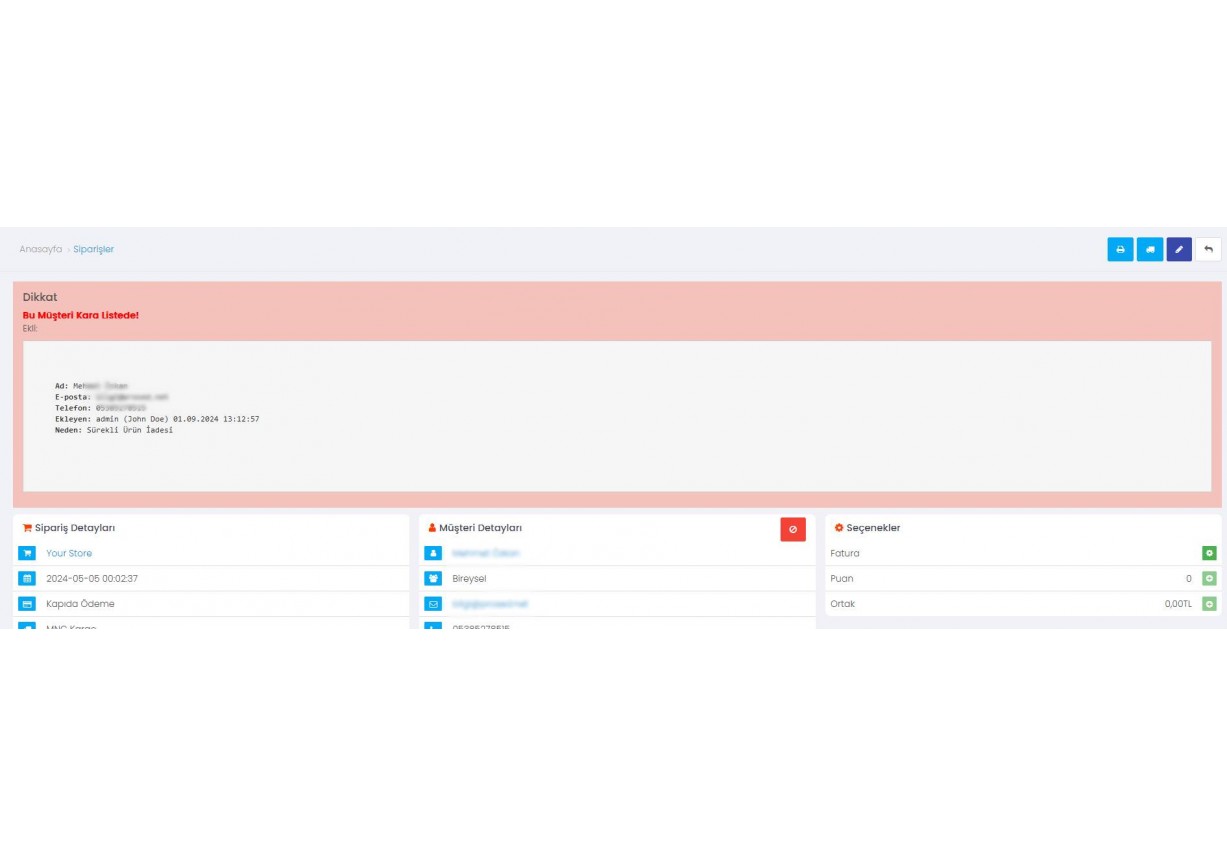Viewport: 1227px width, 857px height.
Task: Open the Siparişler breadcrumb link
Action: click(x=94, y=249)
